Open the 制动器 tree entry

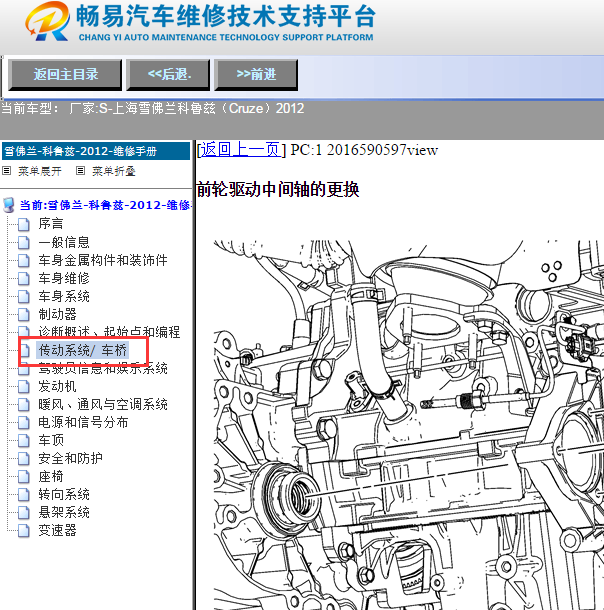[57, 314]
